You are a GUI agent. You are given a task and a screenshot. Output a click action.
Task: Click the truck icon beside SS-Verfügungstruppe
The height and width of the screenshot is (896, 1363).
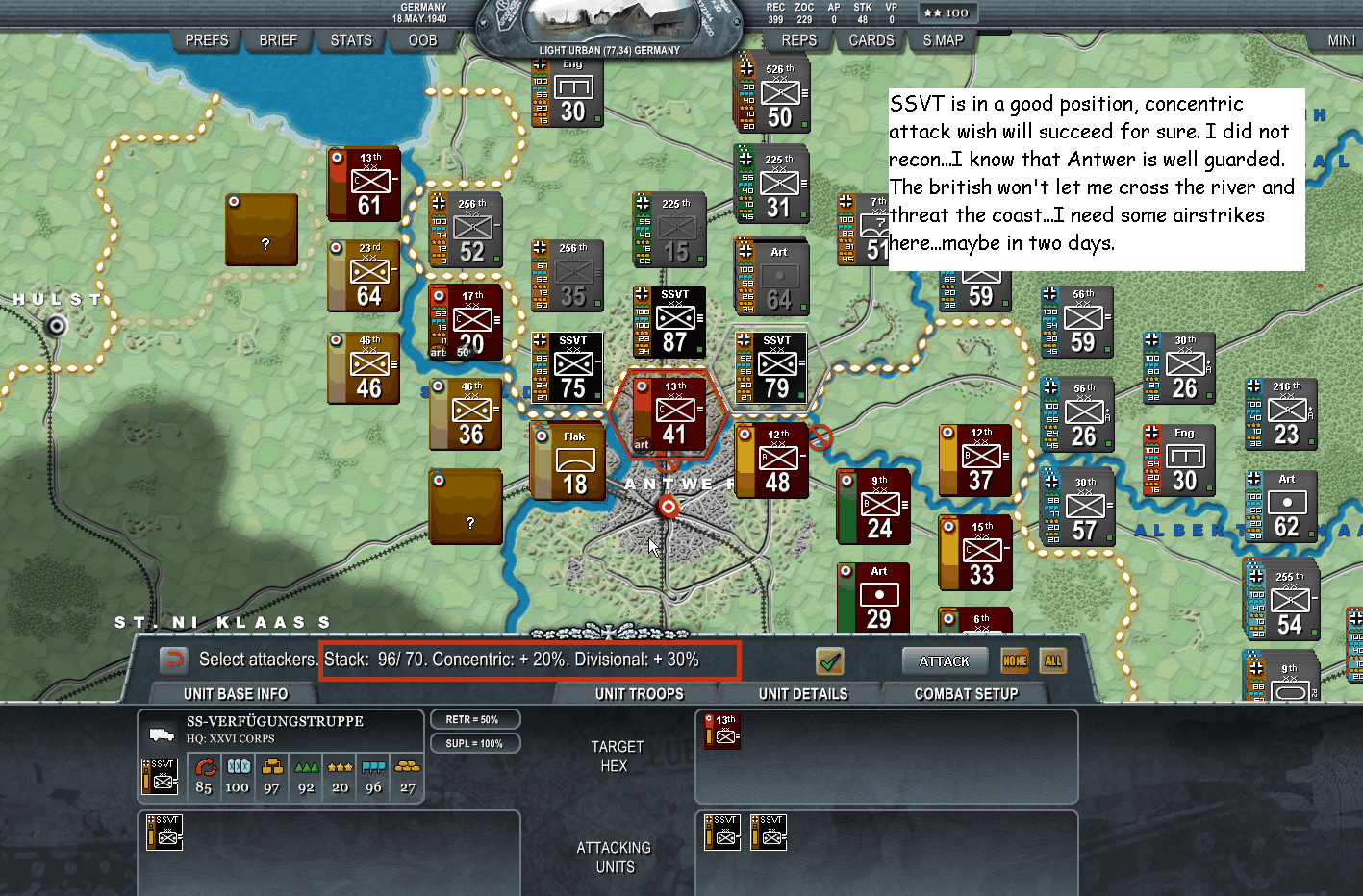tap(162, 735)
